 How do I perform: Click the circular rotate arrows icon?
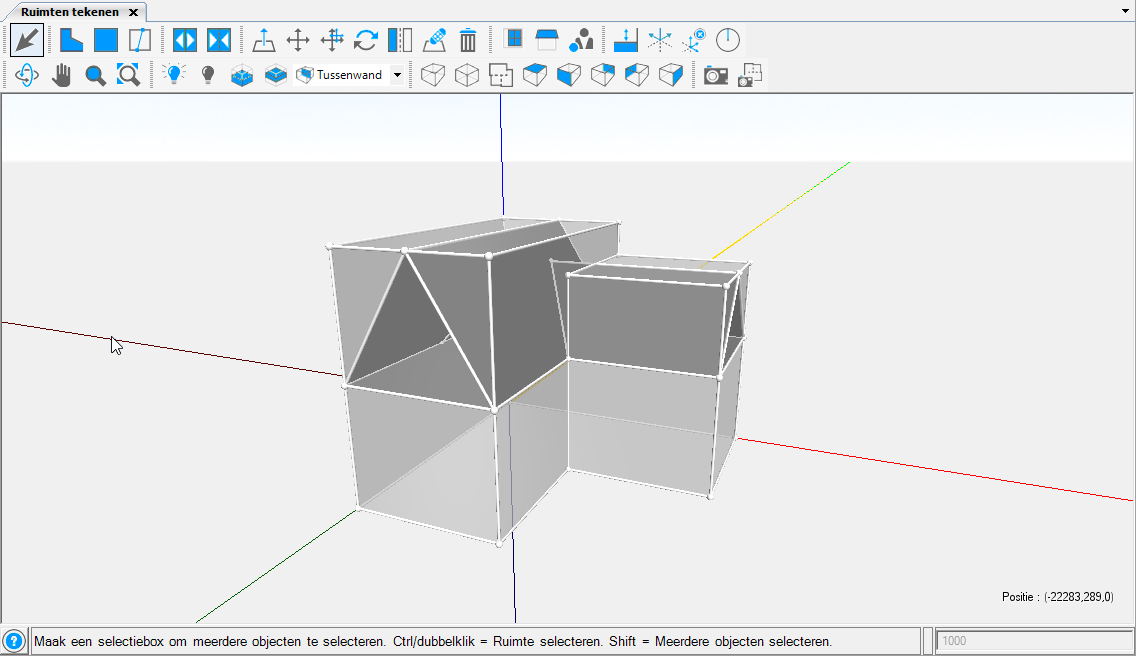(366, 40)
